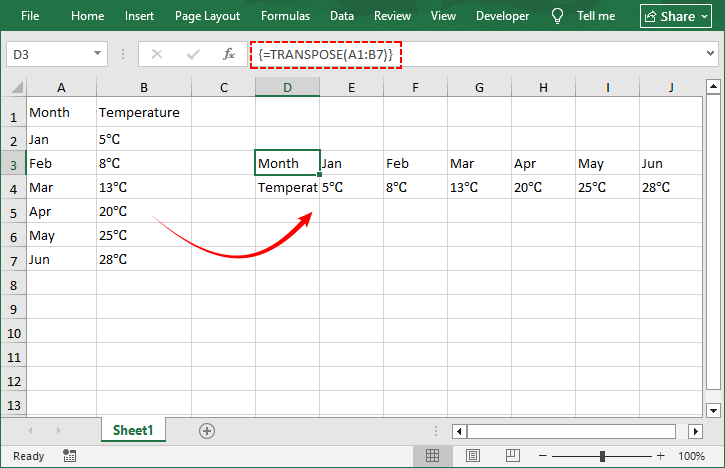Click the Insert Function fx icon
725x468 pixels.
[x=229, y=54]
